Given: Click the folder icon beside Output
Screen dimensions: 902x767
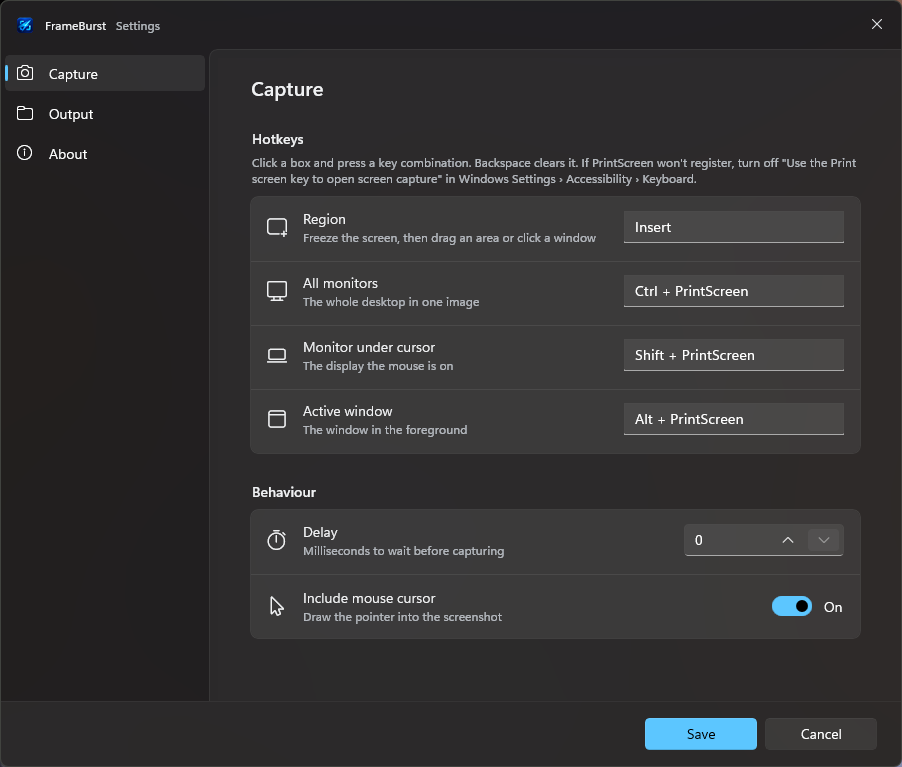Looking at the screenshot, I should (x=25, y=113).
